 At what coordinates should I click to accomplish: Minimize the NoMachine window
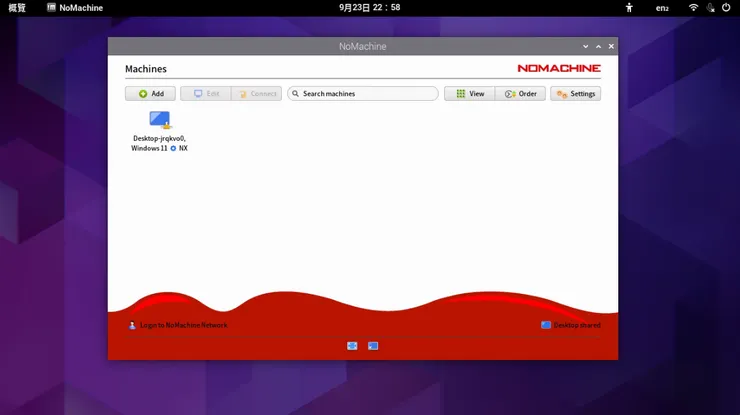pos(585,46)
